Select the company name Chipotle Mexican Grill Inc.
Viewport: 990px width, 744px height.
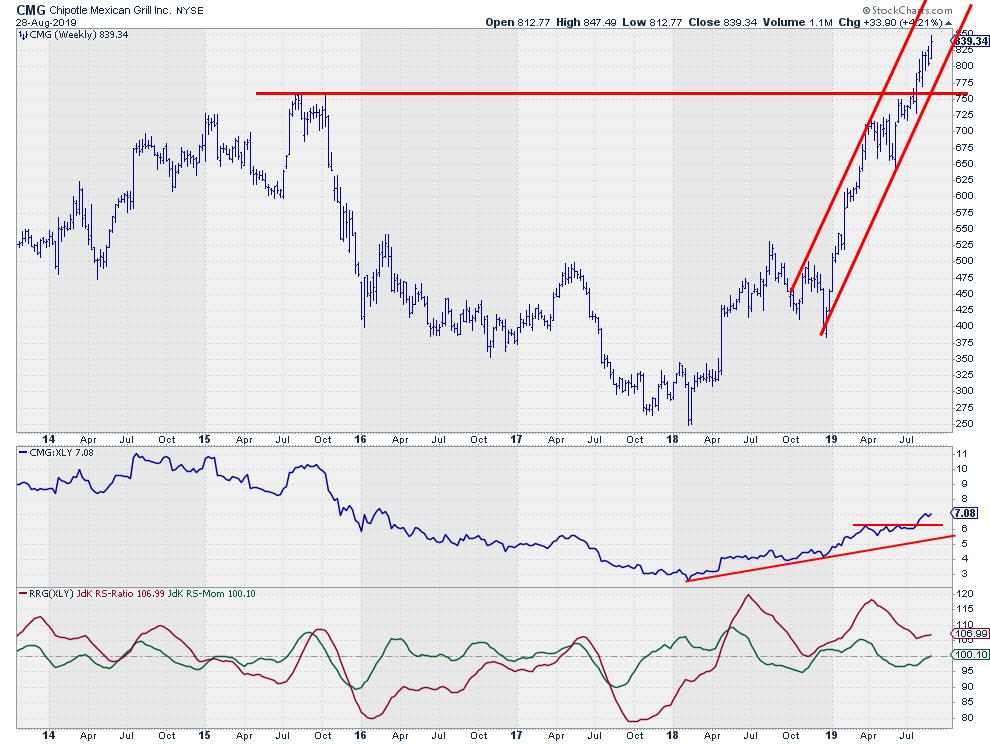110,11
